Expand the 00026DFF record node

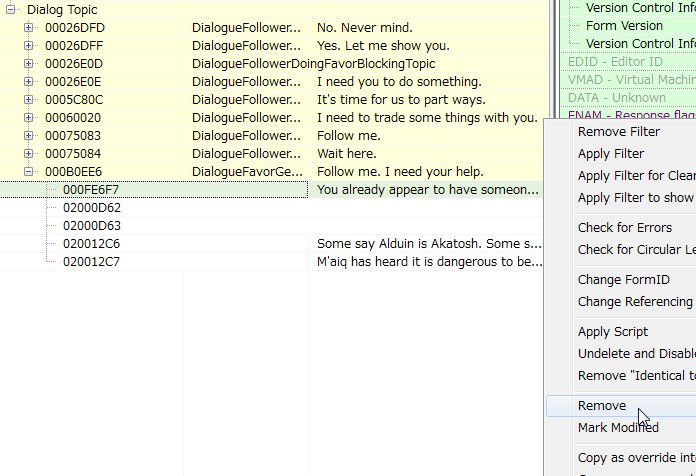(28, 45)
